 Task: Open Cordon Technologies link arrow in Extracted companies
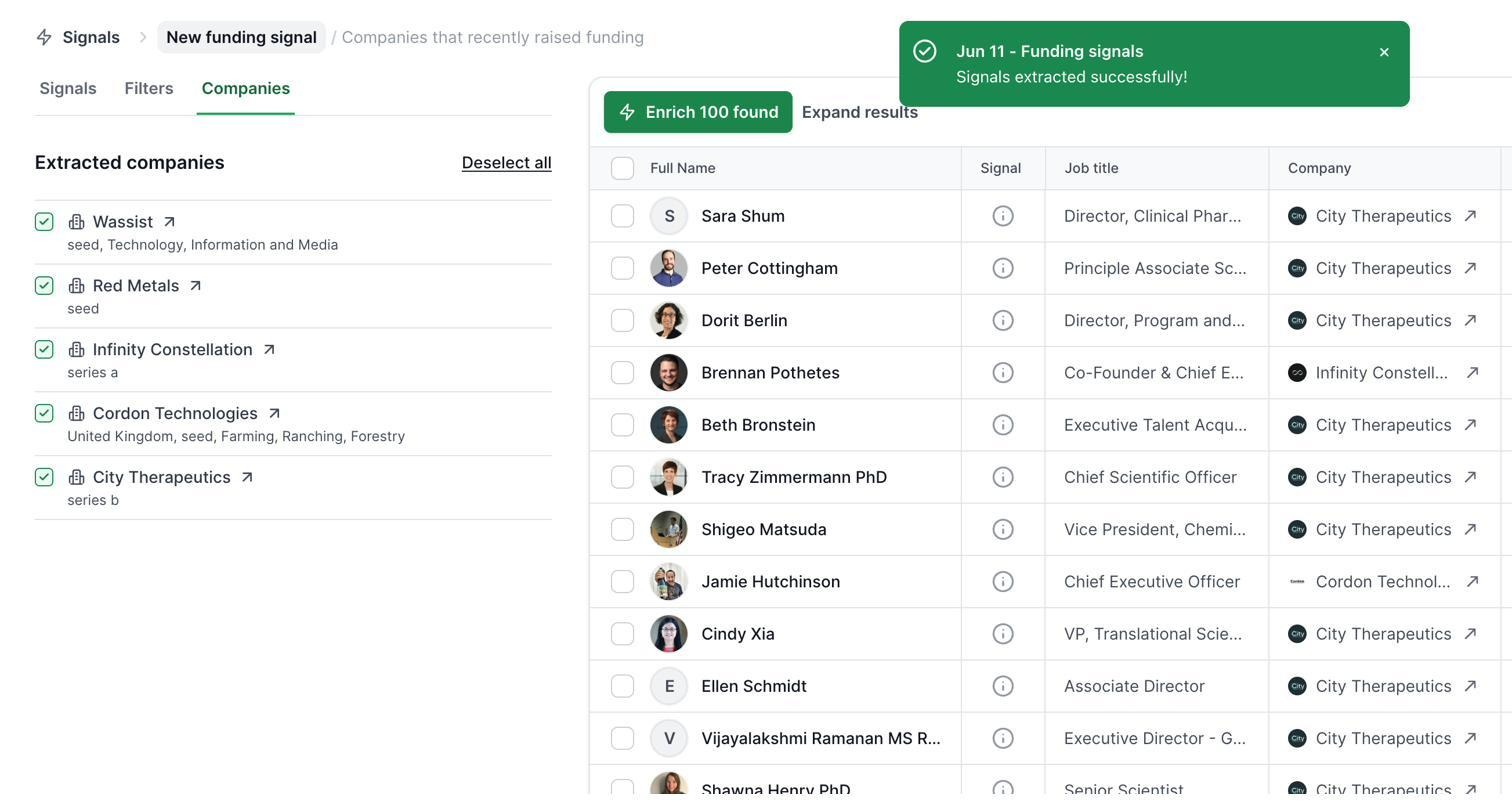pyautogui.click(x=274, y=414)
